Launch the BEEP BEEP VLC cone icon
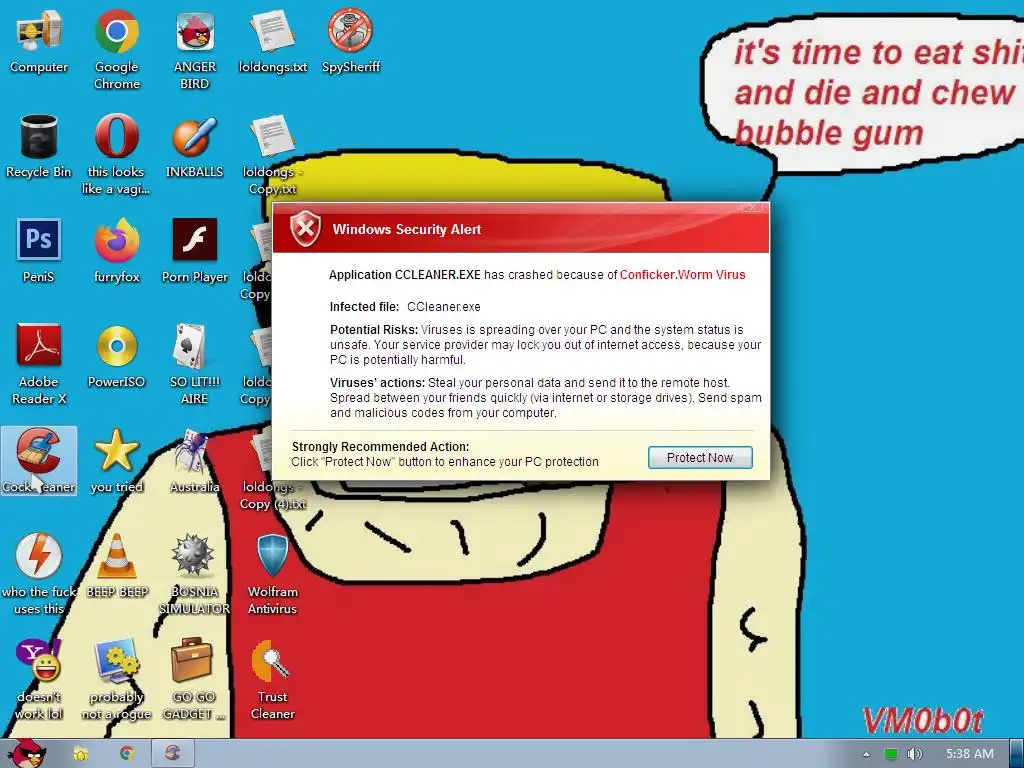This screenshot has height=768, width=1024. (116, 566)
